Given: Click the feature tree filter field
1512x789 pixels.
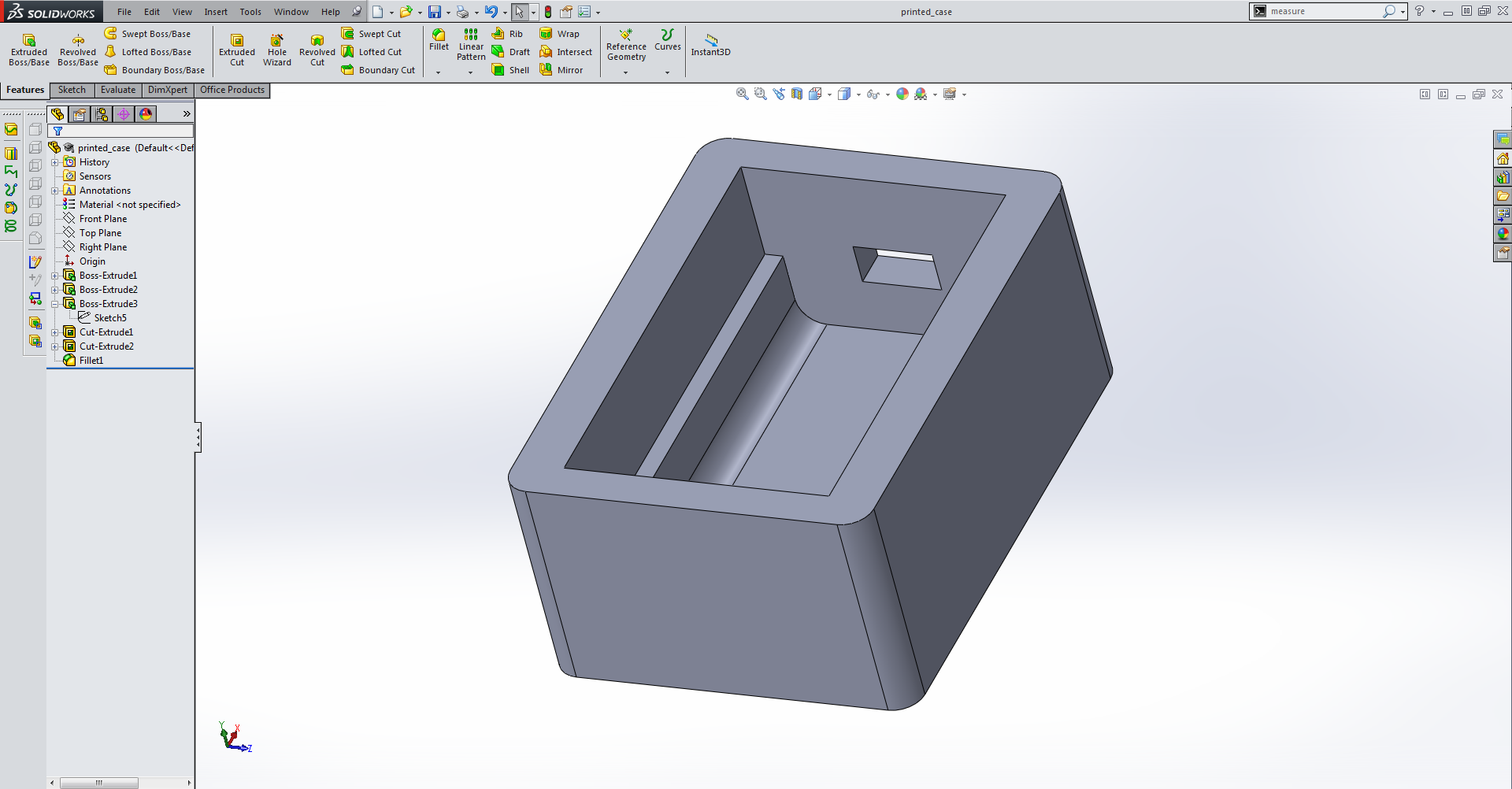Looking at the screenshot, I should [120, 131].
